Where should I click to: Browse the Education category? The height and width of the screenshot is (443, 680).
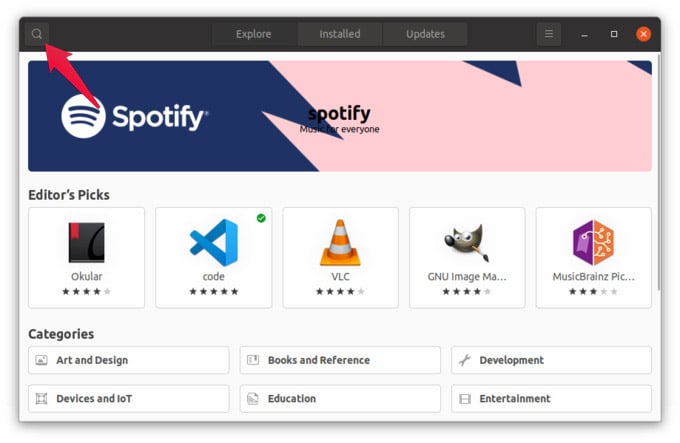click(x=340, y=398)
